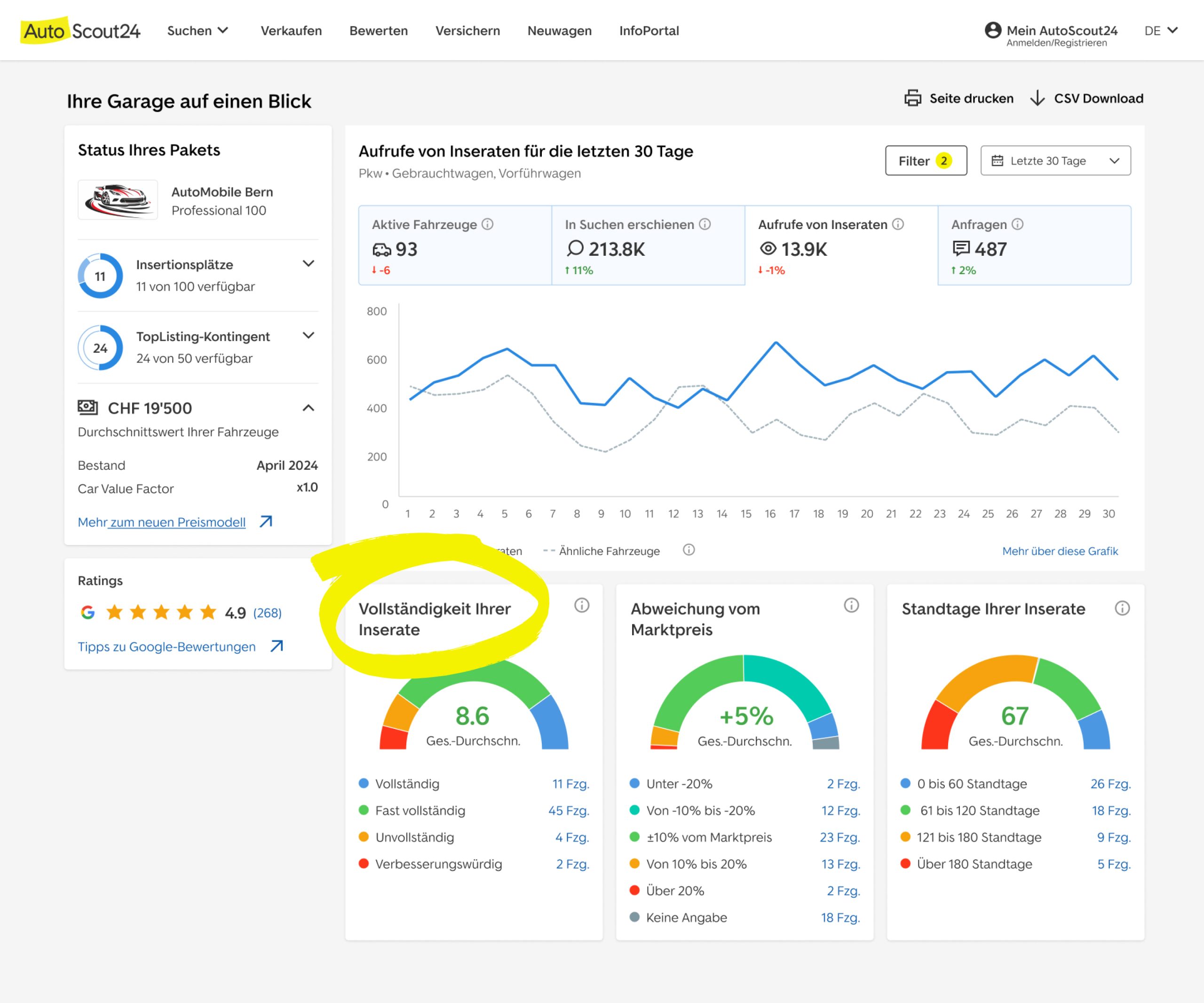1204x1003 pixels.
Task: Expand the Insertionsplätze section
Action: tap(309, 264)
